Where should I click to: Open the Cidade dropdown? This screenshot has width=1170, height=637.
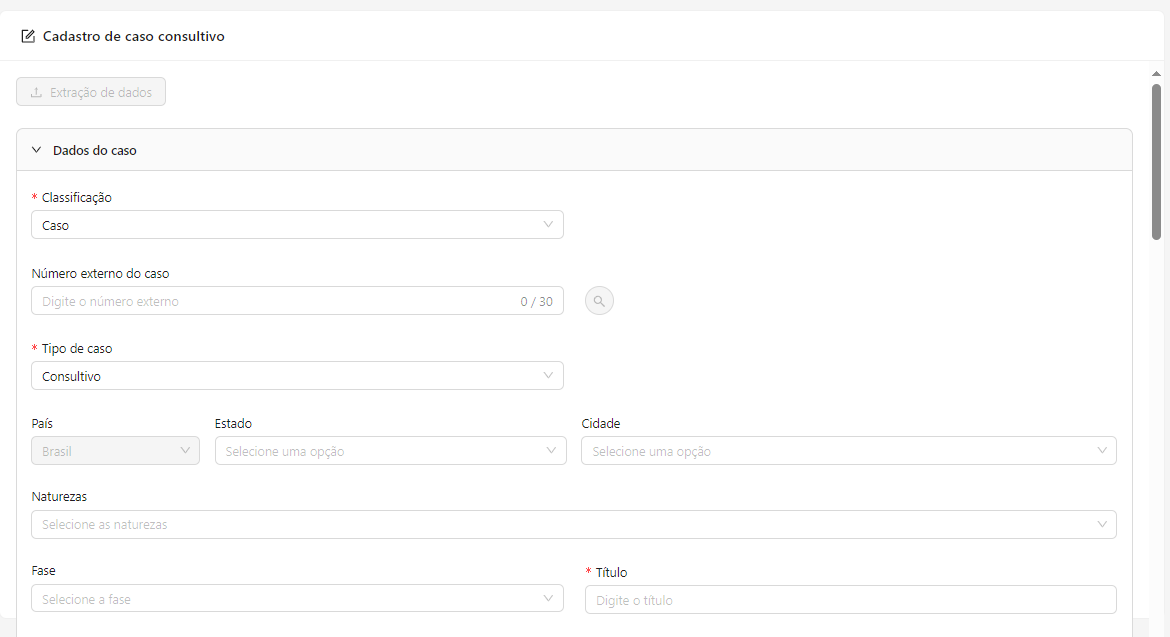[848, 451]
